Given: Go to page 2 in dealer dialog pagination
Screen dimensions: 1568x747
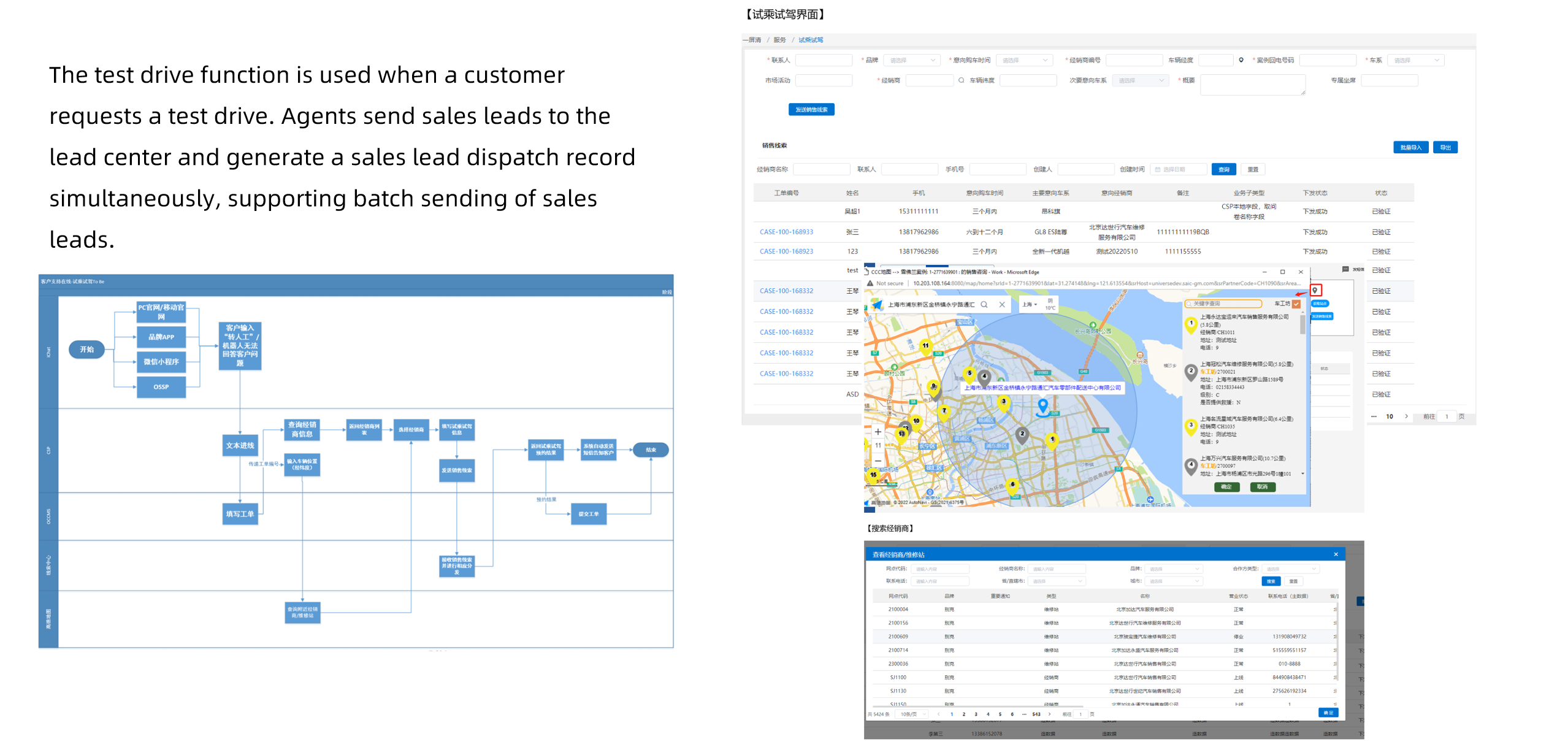Looking at the screenshot, I should click(x=963, y=714).
